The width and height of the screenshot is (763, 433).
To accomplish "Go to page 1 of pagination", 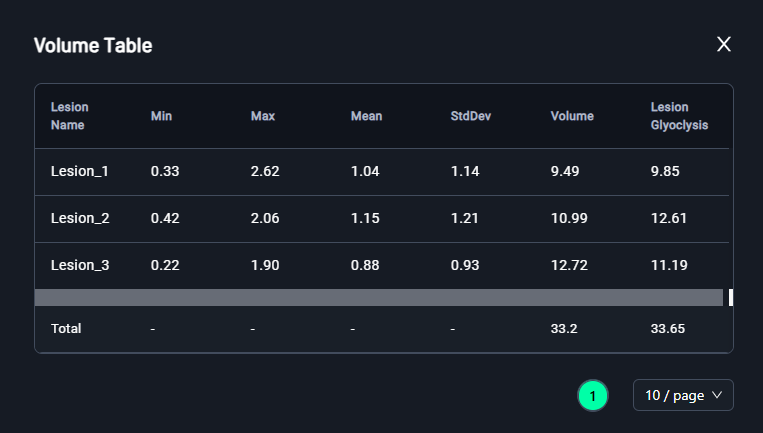I will point(593,396).
